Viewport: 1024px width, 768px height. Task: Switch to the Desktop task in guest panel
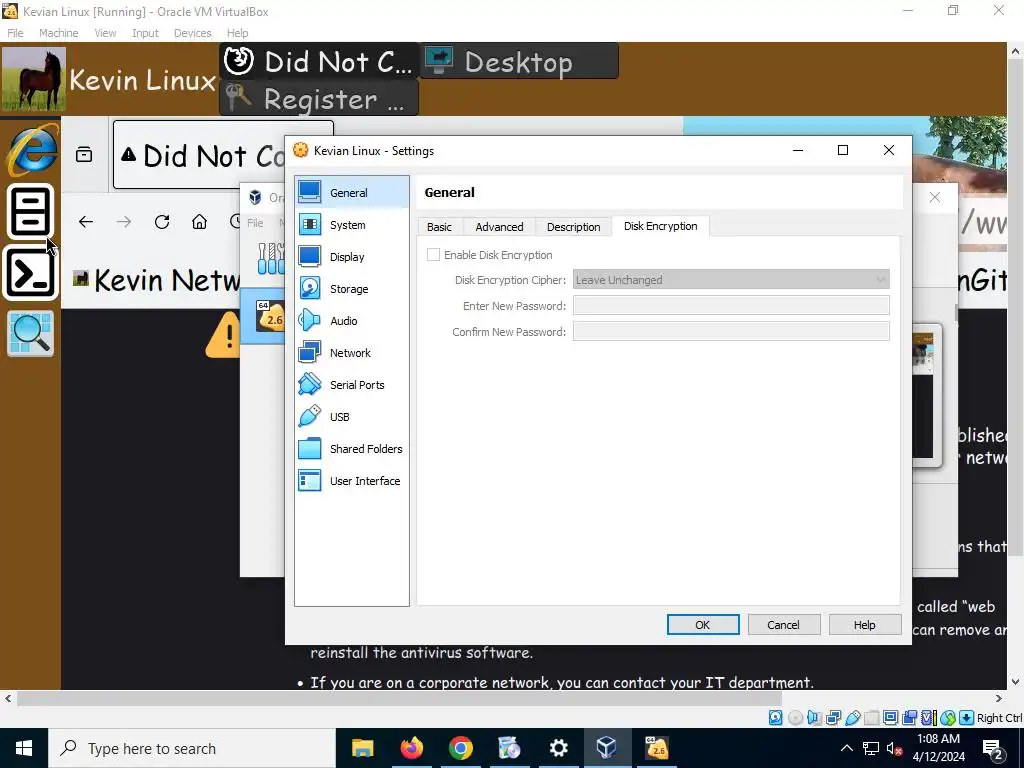pyautogui.click(x=519, y=62)
